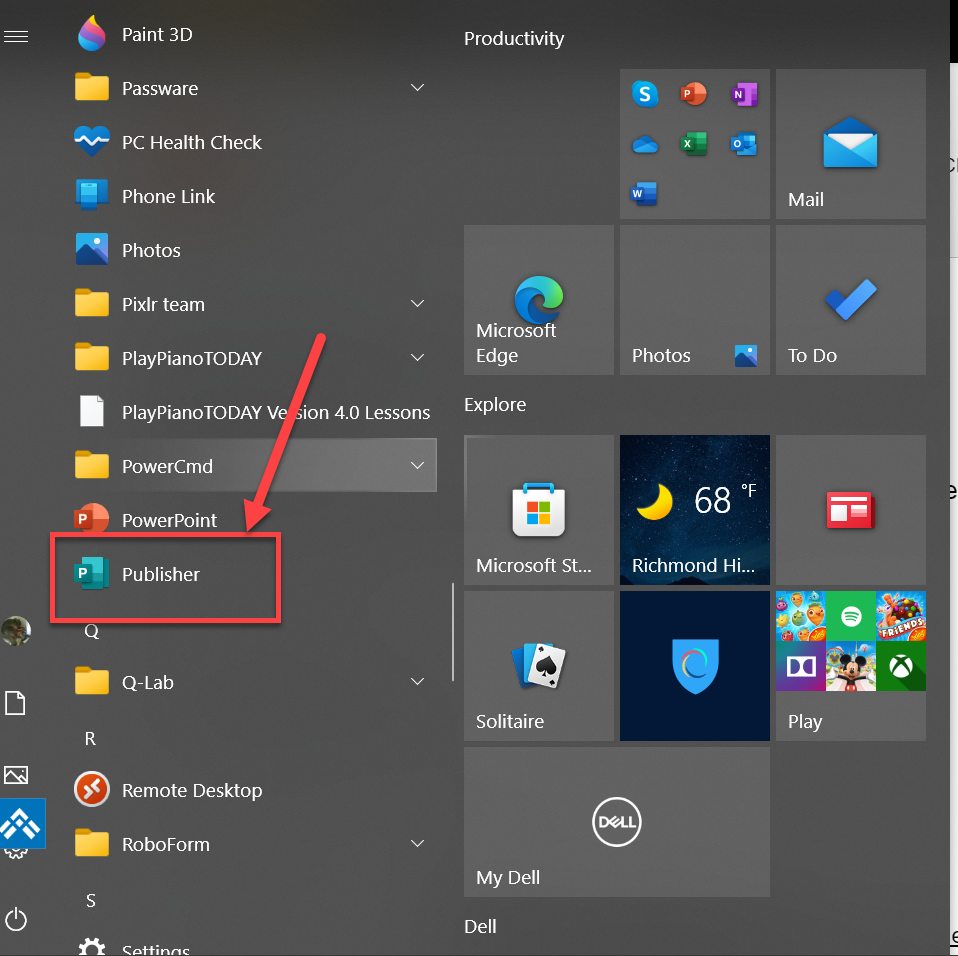958x956 pixels.
Task: Open the weather tile for Richmond
Action: pyautogui.click(x=695, y=510)
